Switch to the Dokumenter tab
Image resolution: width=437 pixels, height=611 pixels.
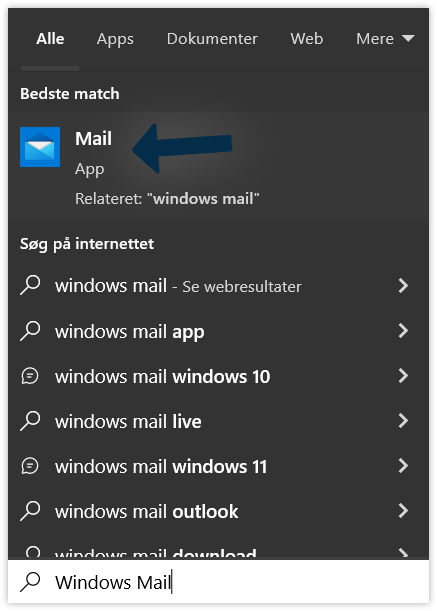point(212,39)
